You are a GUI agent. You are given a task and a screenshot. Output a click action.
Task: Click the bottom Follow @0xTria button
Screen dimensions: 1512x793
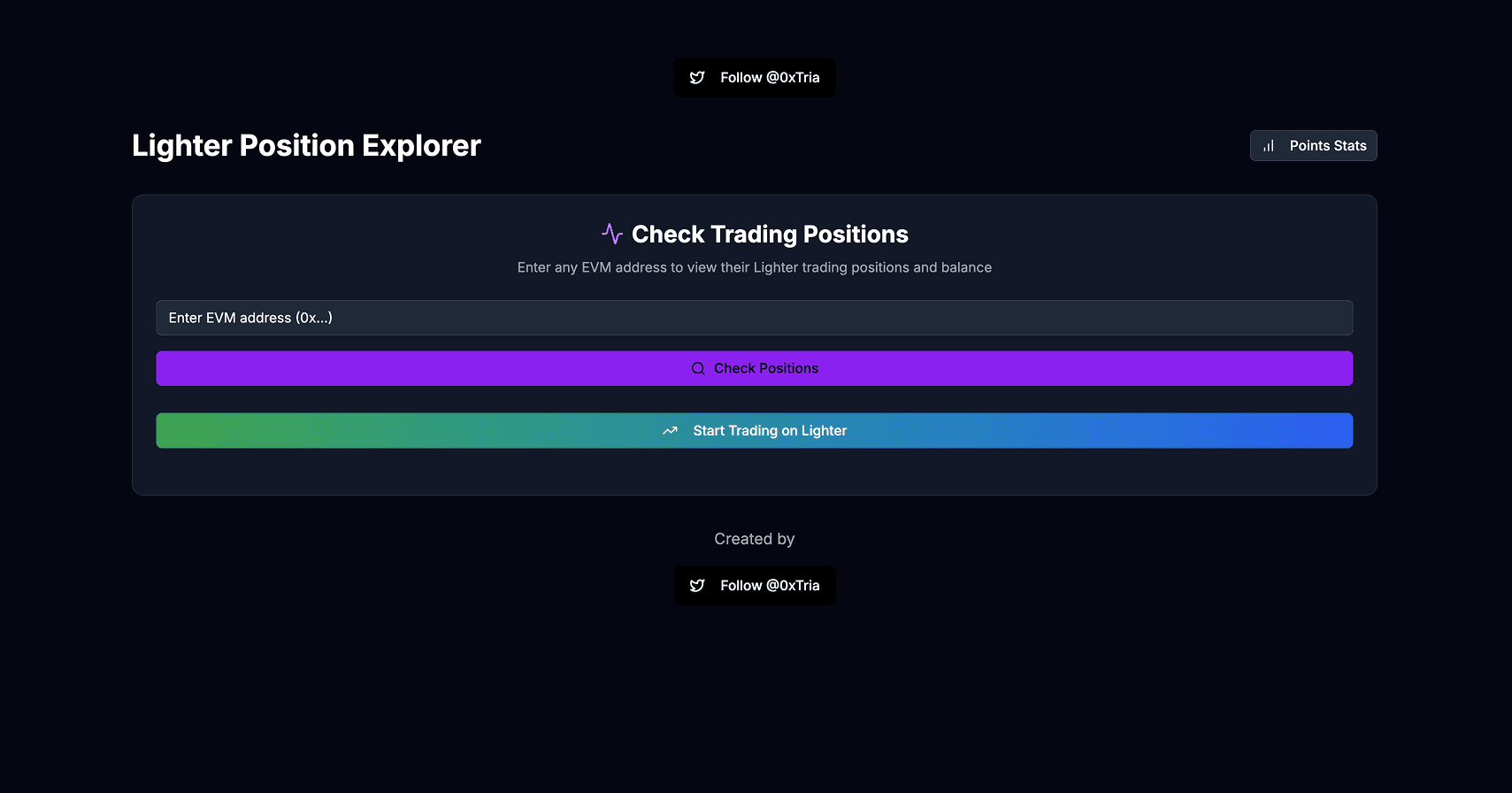click(x=754, y=586)
